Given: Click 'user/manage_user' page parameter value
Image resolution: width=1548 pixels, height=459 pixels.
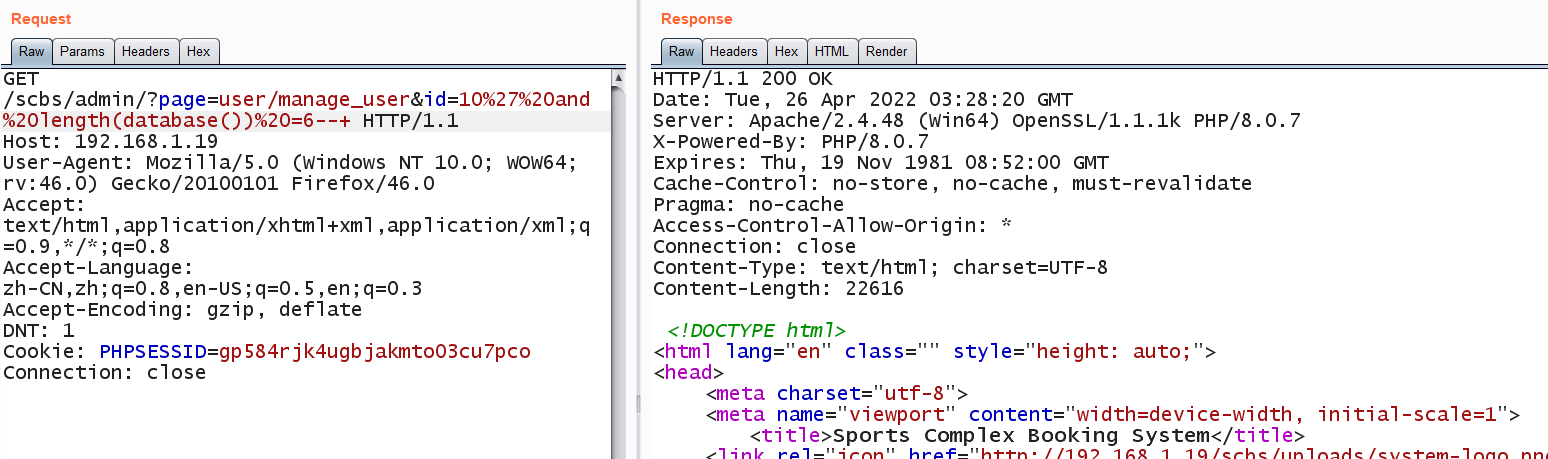Looking at the screenshot, I should click(316, 100).
